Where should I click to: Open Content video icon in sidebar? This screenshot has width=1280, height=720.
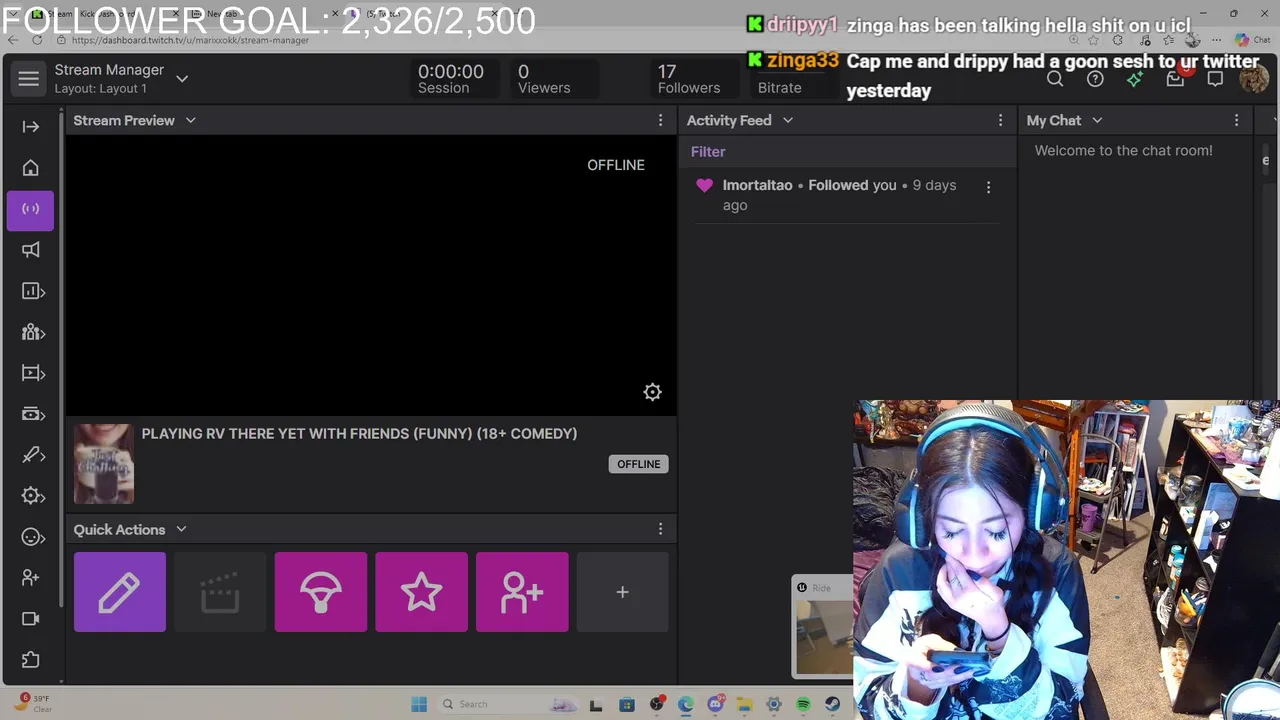(x=32, y=373)
